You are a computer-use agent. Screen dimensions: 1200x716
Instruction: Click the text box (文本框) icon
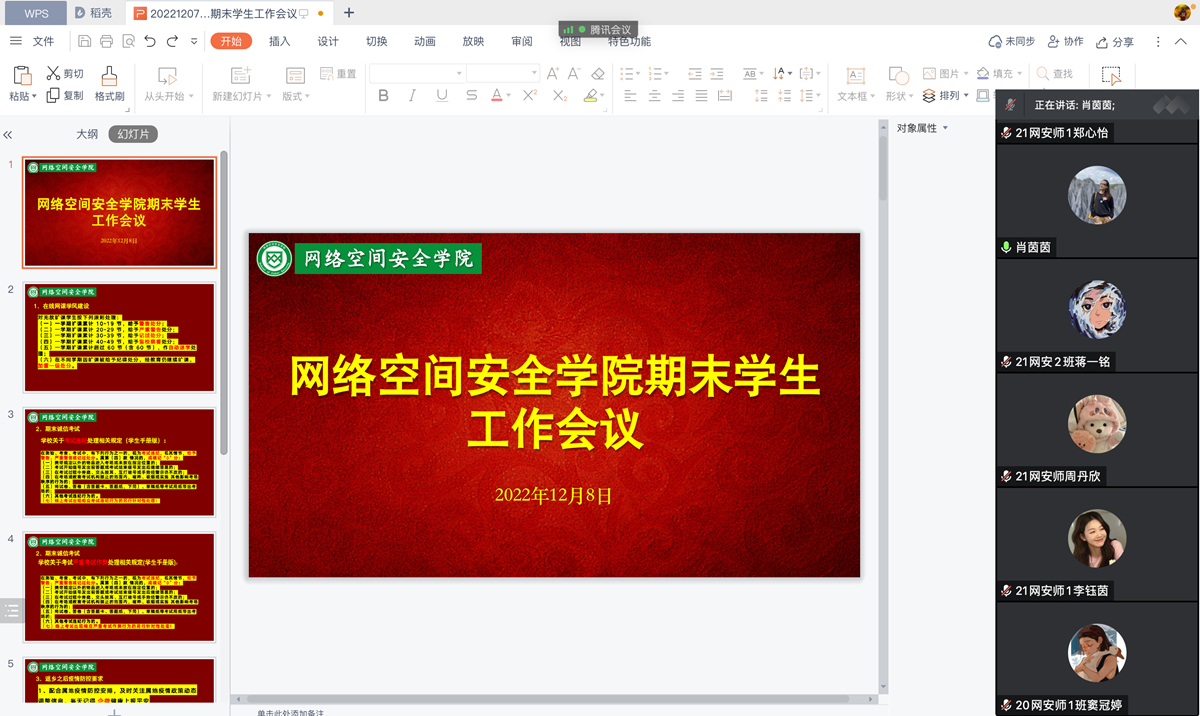(855, 76)
